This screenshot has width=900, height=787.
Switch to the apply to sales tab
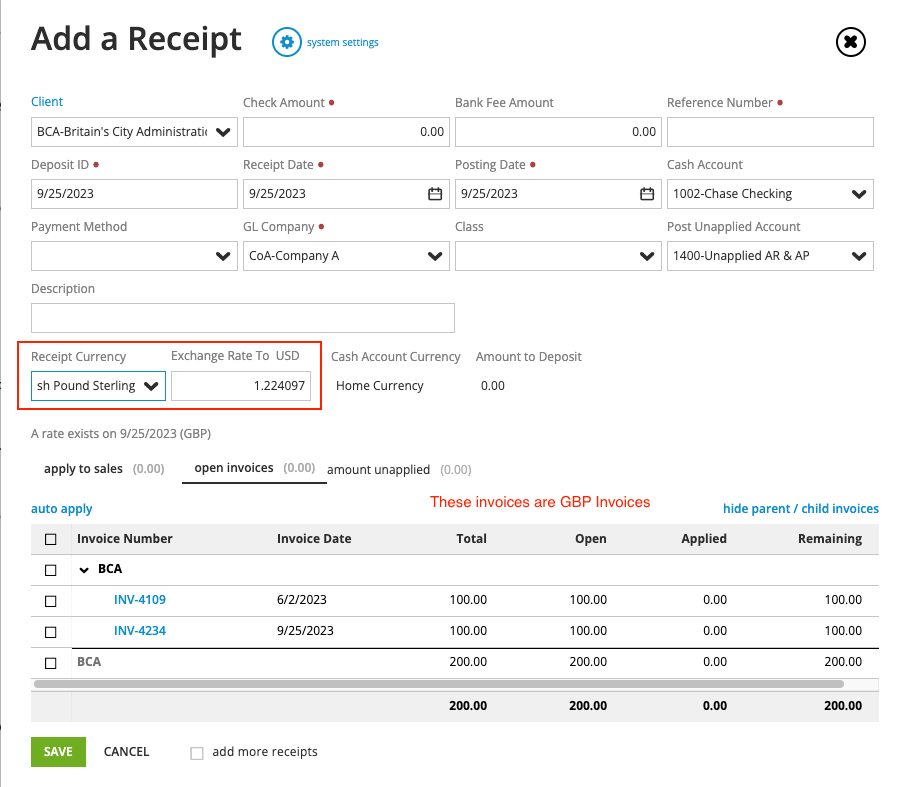[83, 468]
